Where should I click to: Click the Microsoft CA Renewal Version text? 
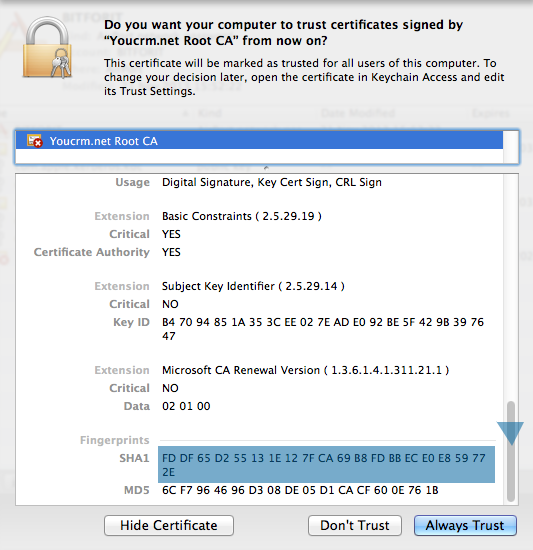pyautogui.click(x=305, y=370)
